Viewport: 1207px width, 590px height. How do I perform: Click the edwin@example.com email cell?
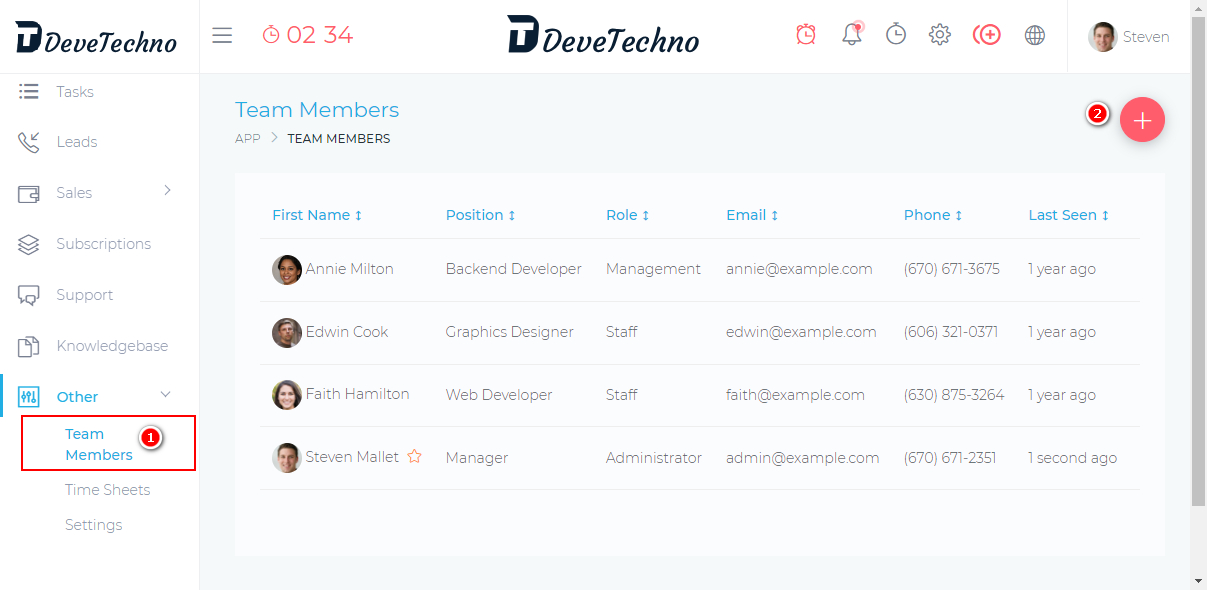pyautogui.click(x=801, y=332)
